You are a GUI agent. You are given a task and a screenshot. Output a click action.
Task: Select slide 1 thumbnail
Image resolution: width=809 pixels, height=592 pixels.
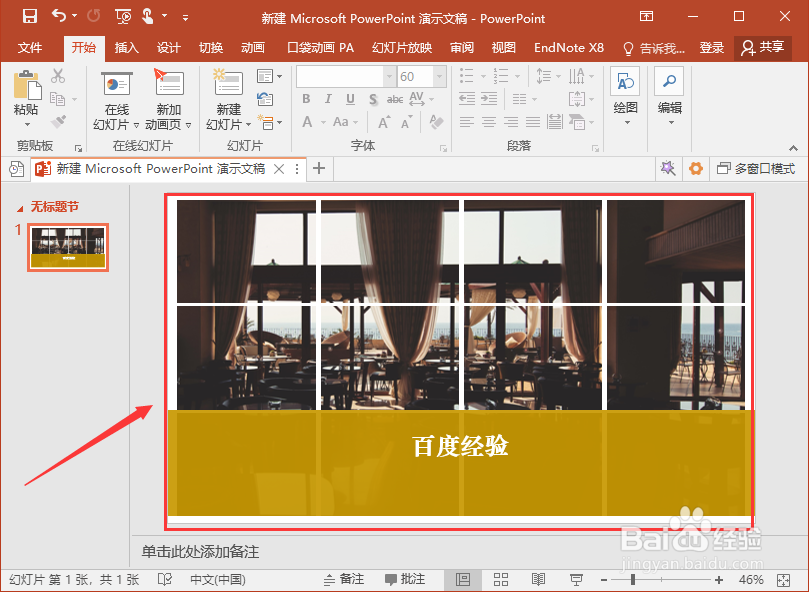pyautogui.click(x=68, y=247)
